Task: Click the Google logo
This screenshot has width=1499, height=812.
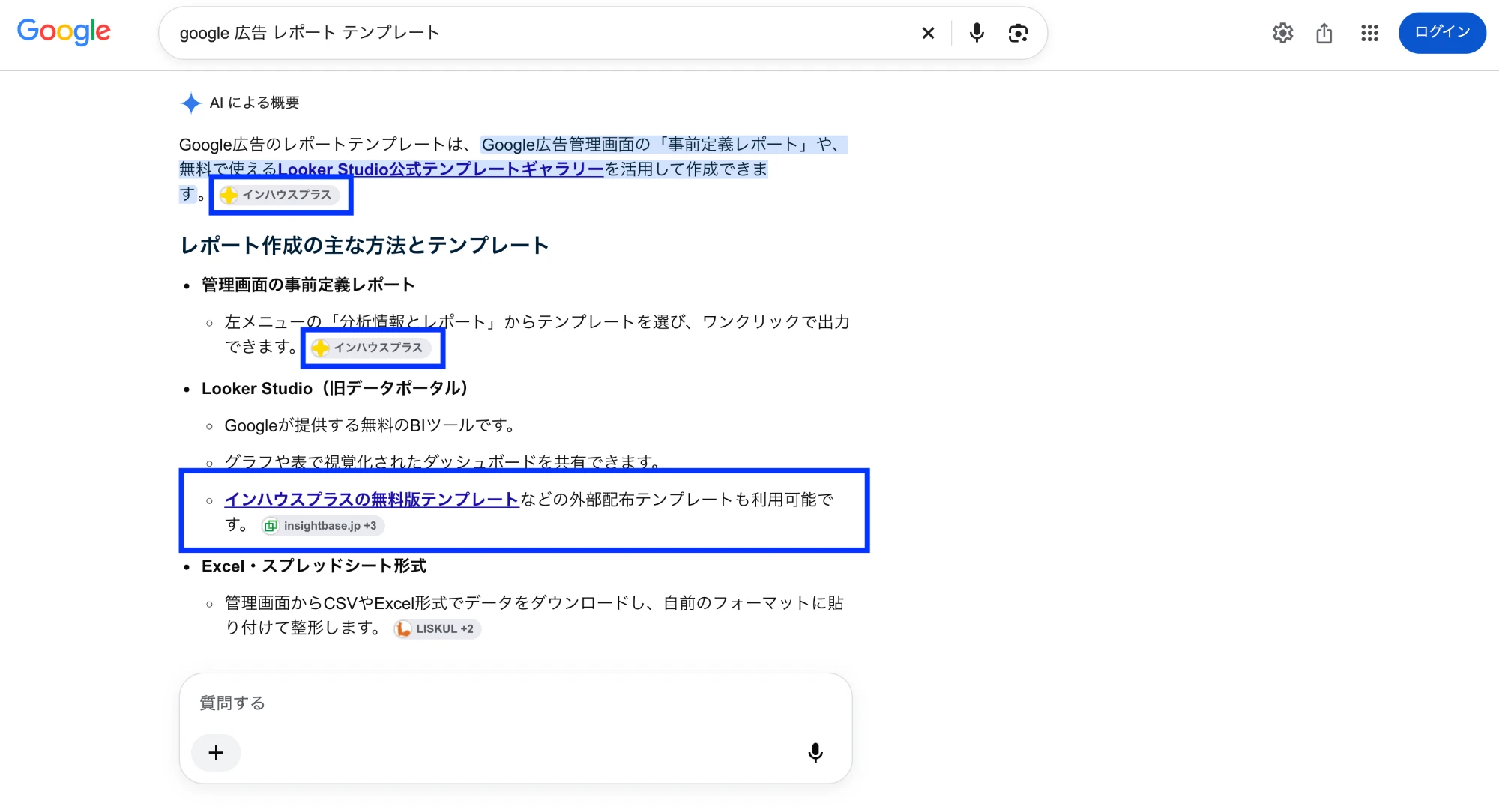Action: pos(64,31)
